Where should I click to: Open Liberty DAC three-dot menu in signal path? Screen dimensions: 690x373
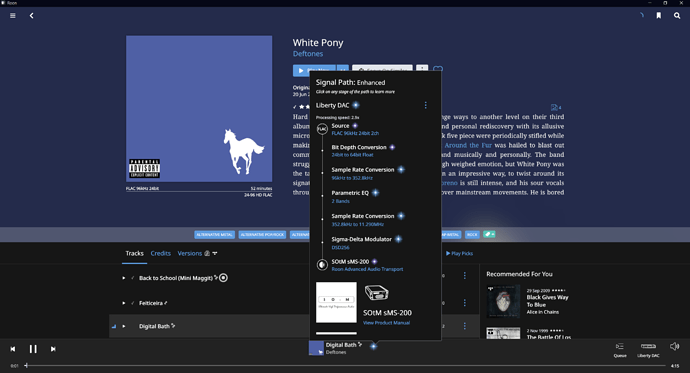[426, 105]
